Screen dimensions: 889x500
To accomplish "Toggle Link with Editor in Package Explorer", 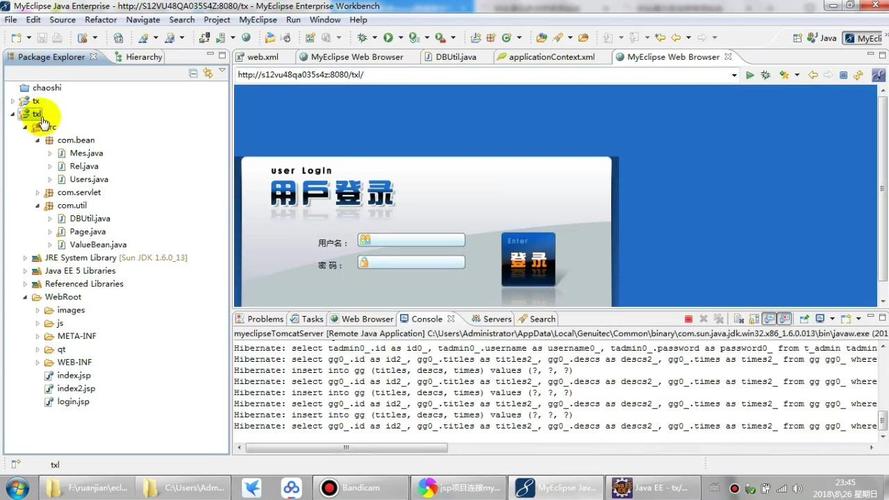I will click(x=208, y=74).
